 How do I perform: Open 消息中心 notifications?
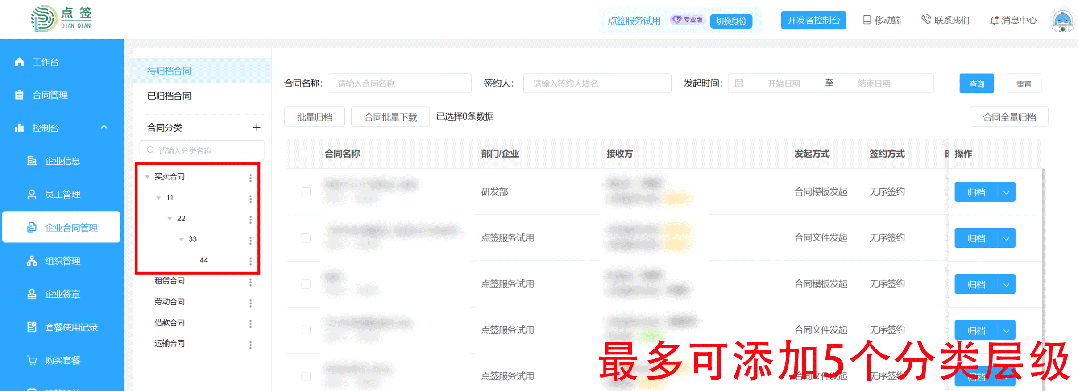click(1013, 21)
